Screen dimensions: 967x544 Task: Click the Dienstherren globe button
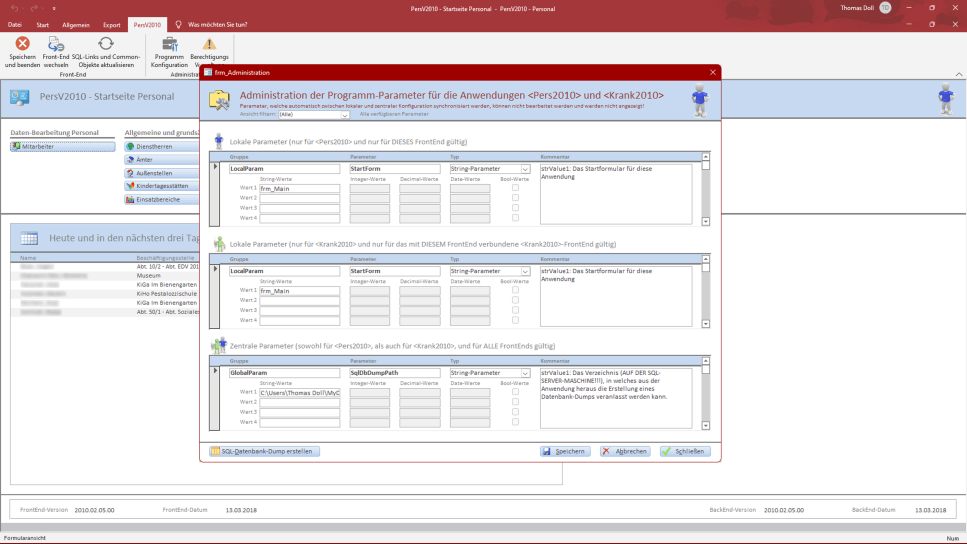click(161, 147)
